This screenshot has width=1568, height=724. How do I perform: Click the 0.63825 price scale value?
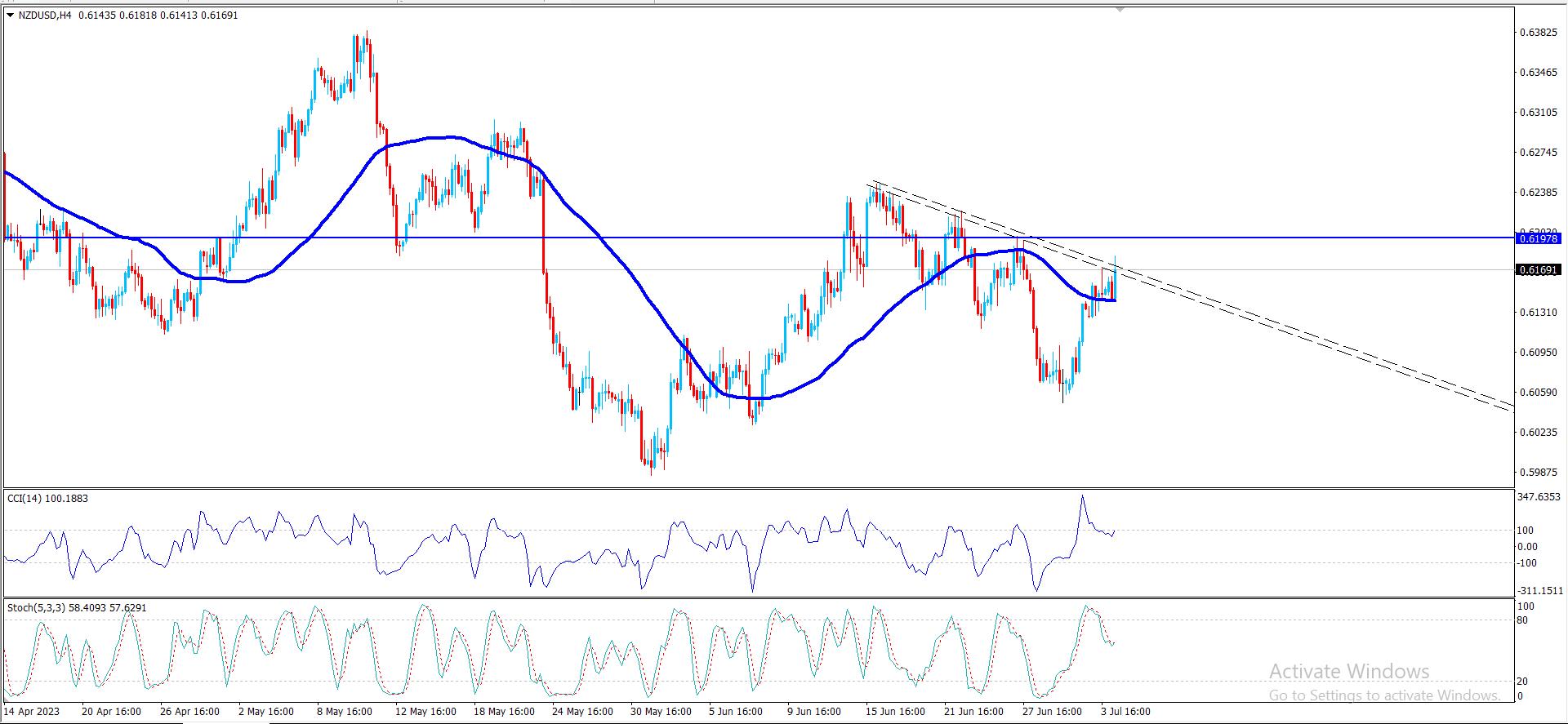[1538, 33]
